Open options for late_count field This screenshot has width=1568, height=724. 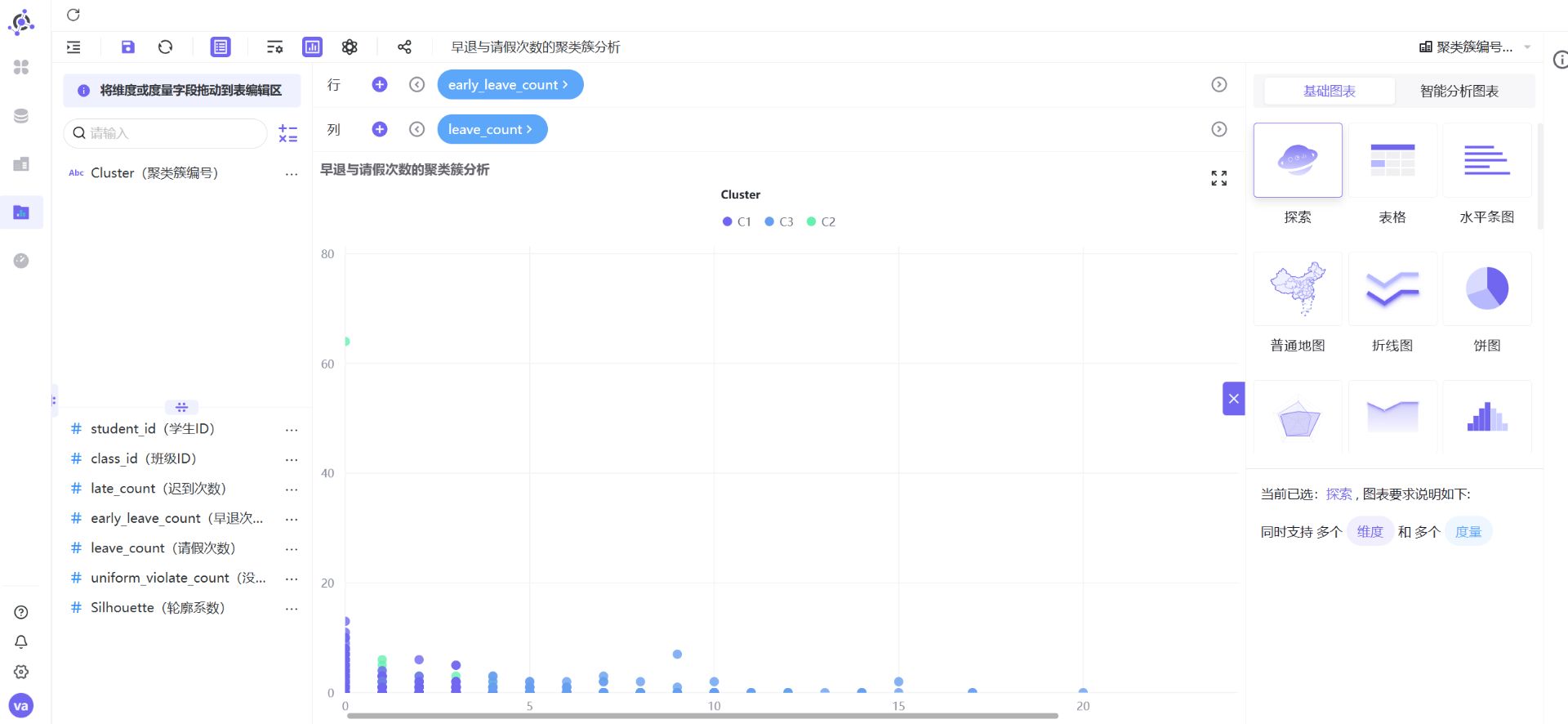(x=292, y=489)
